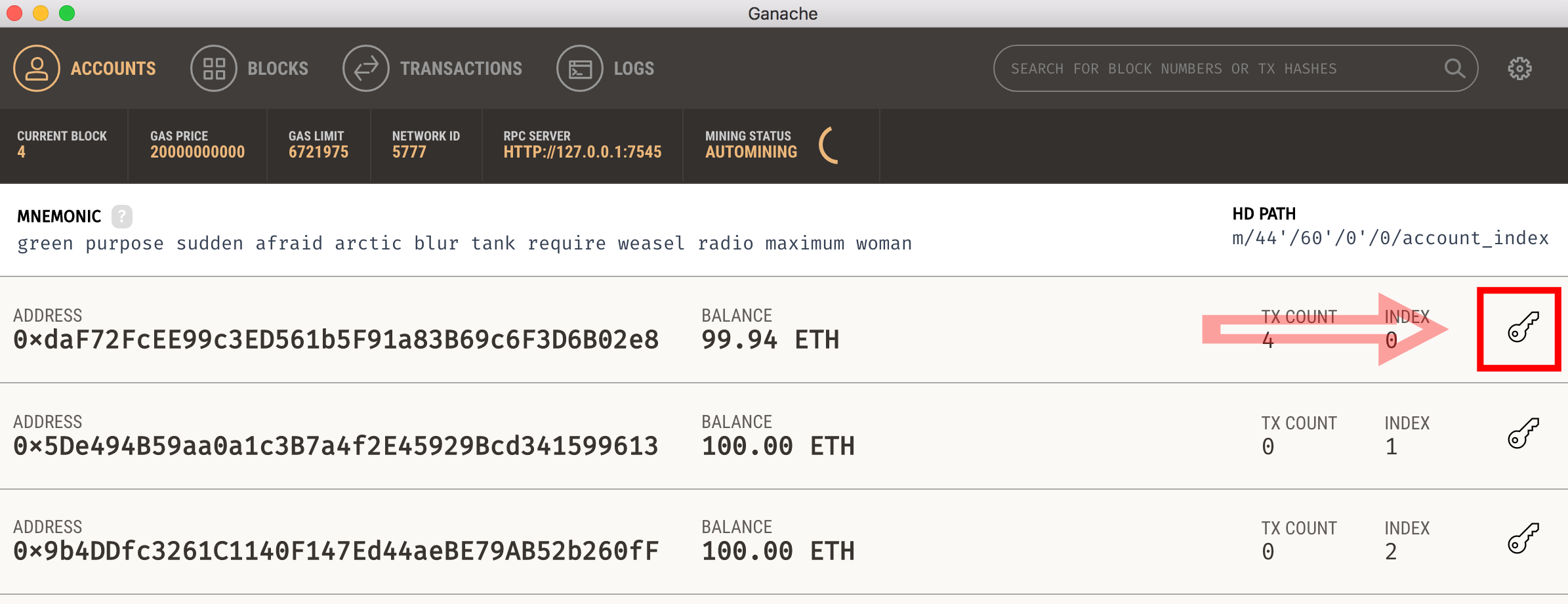Screen dimensions: 1568x604
Task: Click the MNEMONIC heading label
Action: pyautogui.click(x=59, y=216)
